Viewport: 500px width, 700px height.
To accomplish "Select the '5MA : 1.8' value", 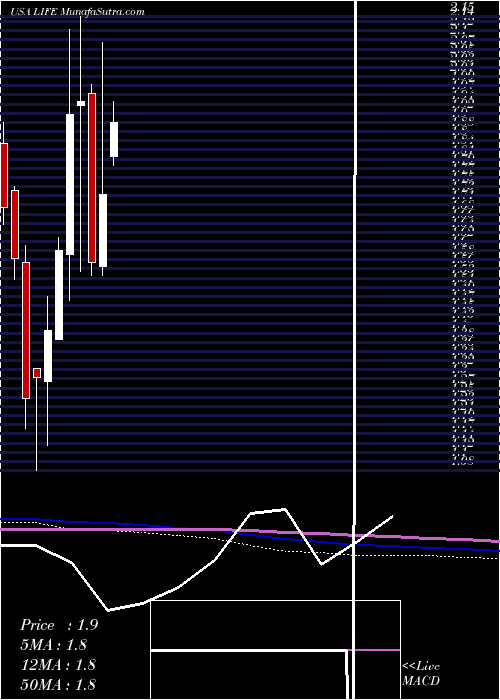I will pos(53,645).
